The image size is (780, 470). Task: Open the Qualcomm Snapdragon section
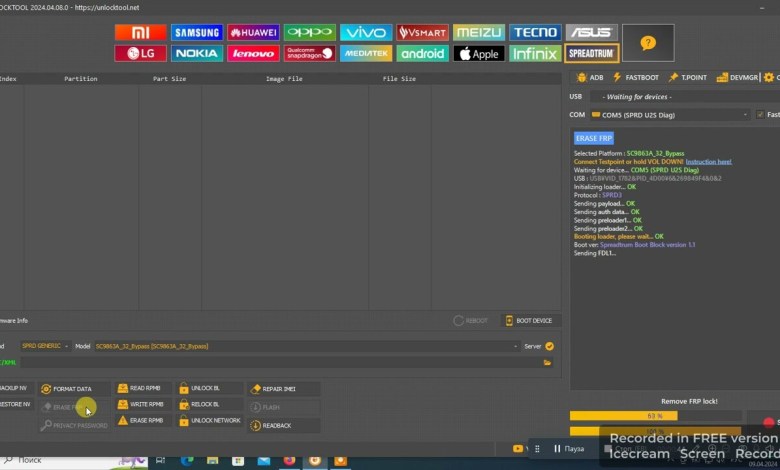[309, 53]
